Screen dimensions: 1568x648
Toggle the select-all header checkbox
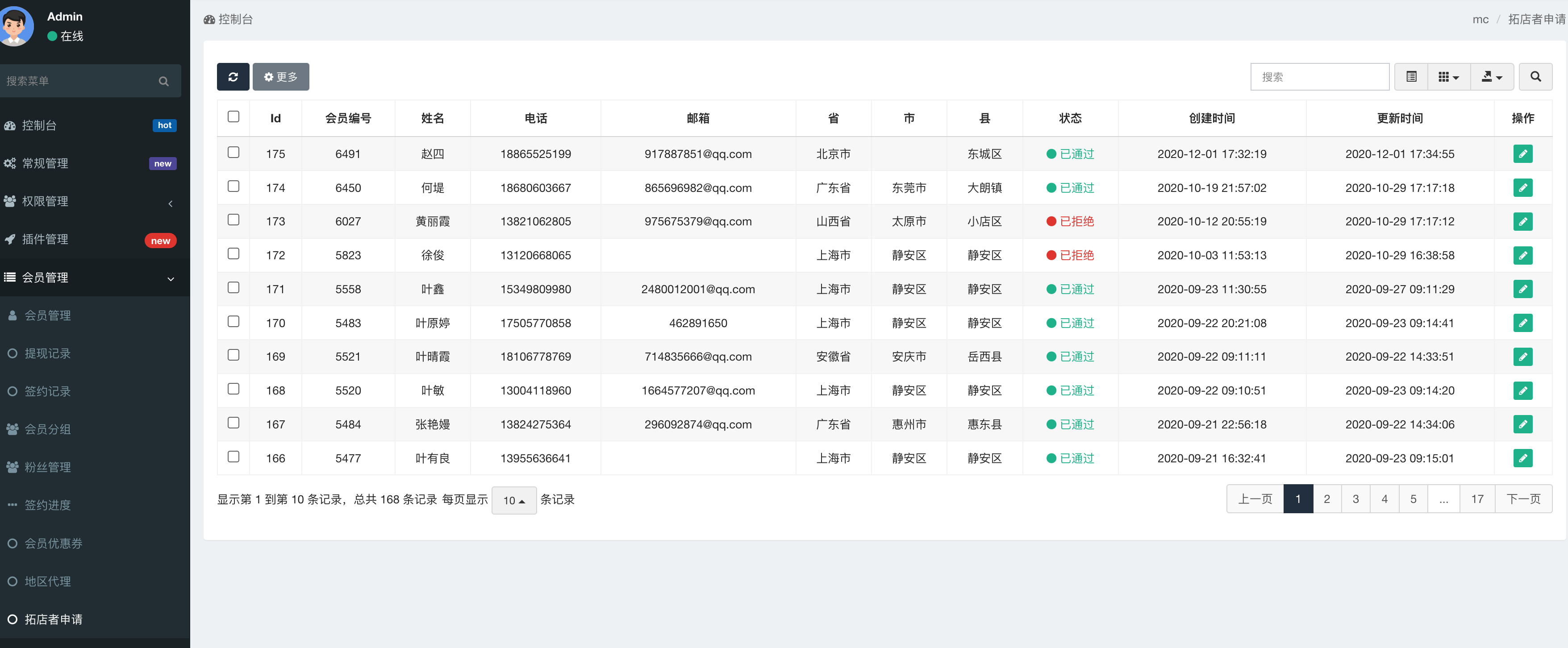tap(233, 116)
